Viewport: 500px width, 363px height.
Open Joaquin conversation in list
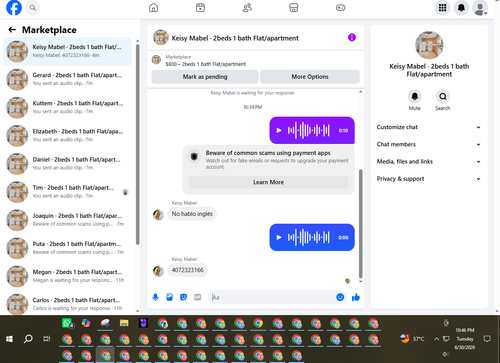[x=68, y=220]
